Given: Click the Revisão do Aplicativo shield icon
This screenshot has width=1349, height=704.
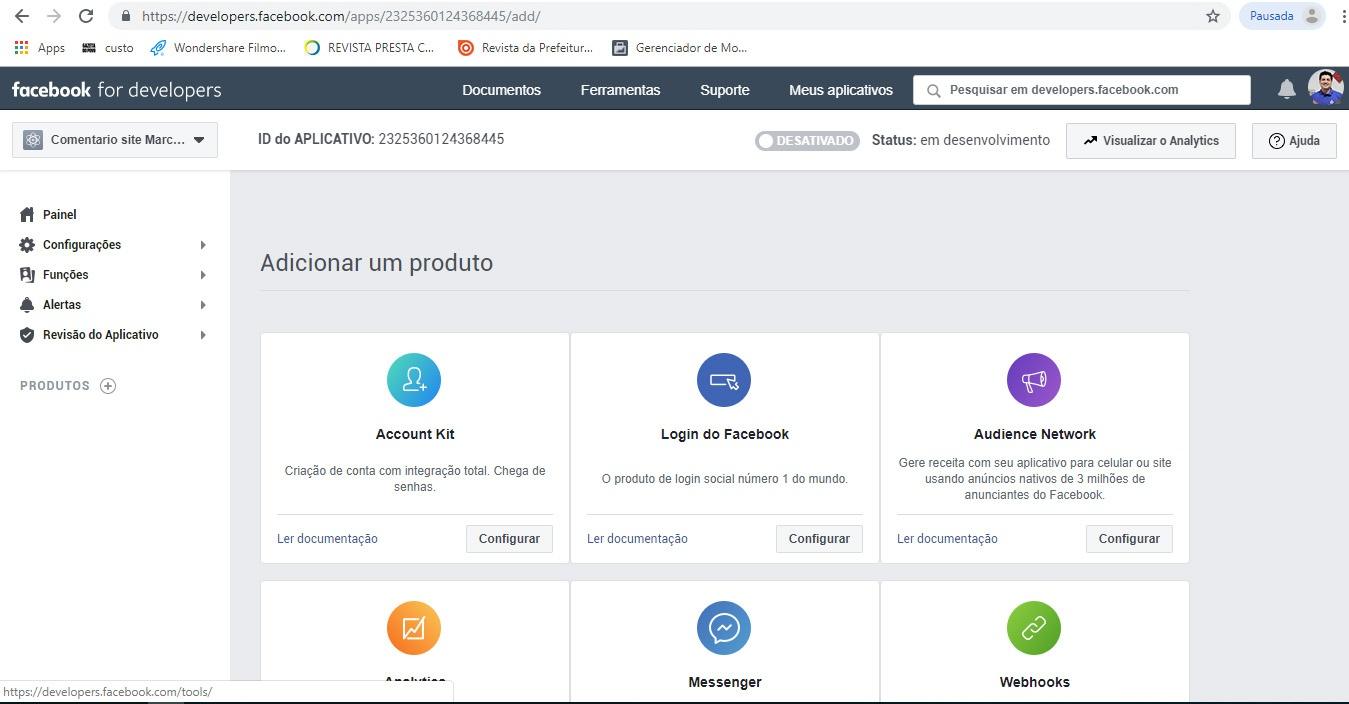Looking at the screenshot, I should 27,334.
